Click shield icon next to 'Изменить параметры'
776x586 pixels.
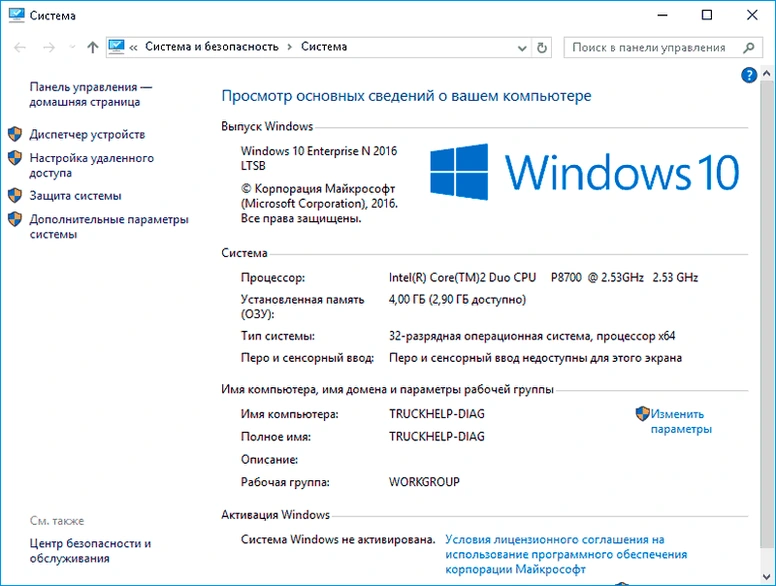click(x=642, y=414)
